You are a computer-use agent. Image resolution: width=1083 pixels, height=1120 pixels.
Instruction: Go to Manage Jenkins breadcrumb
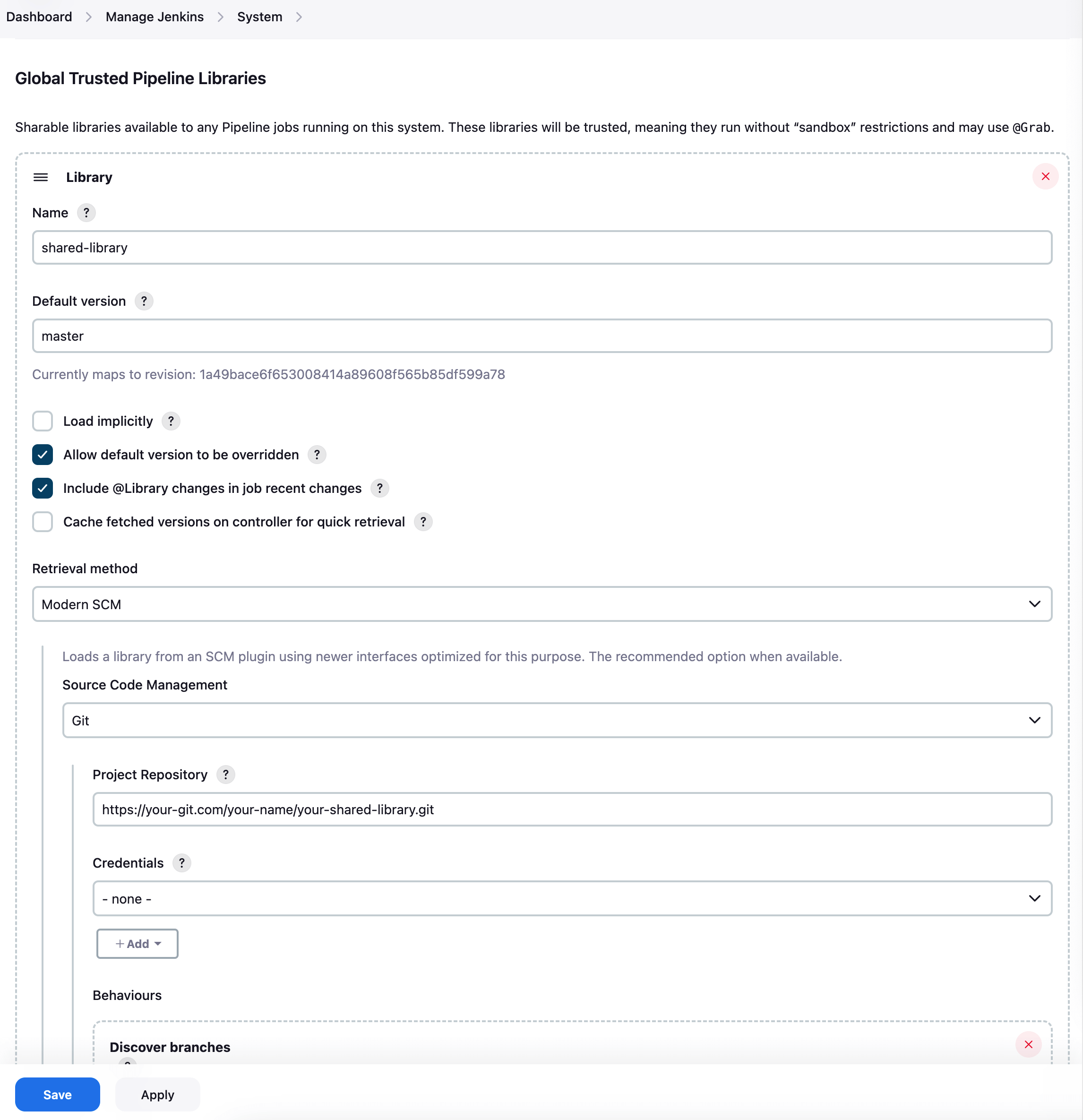click(x=155, y=17)
